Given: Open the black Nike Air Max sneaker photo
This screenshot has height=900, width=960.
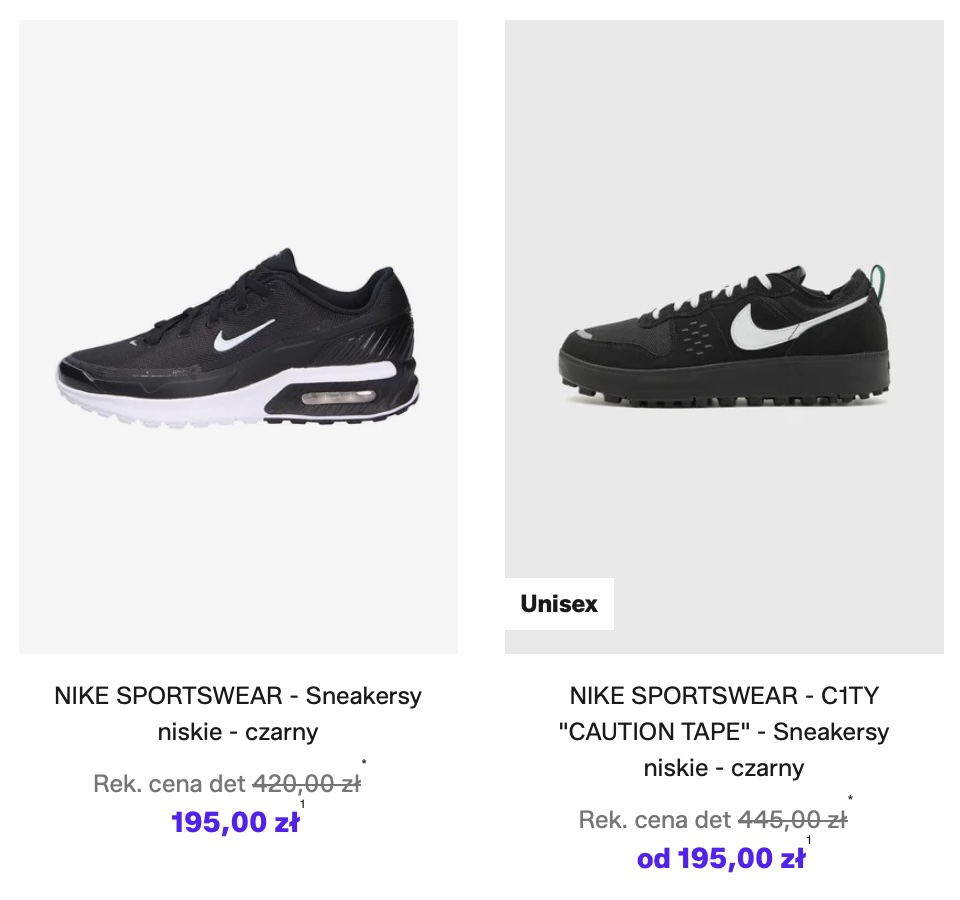Looking at the screenshot, I should coord(238,336).
